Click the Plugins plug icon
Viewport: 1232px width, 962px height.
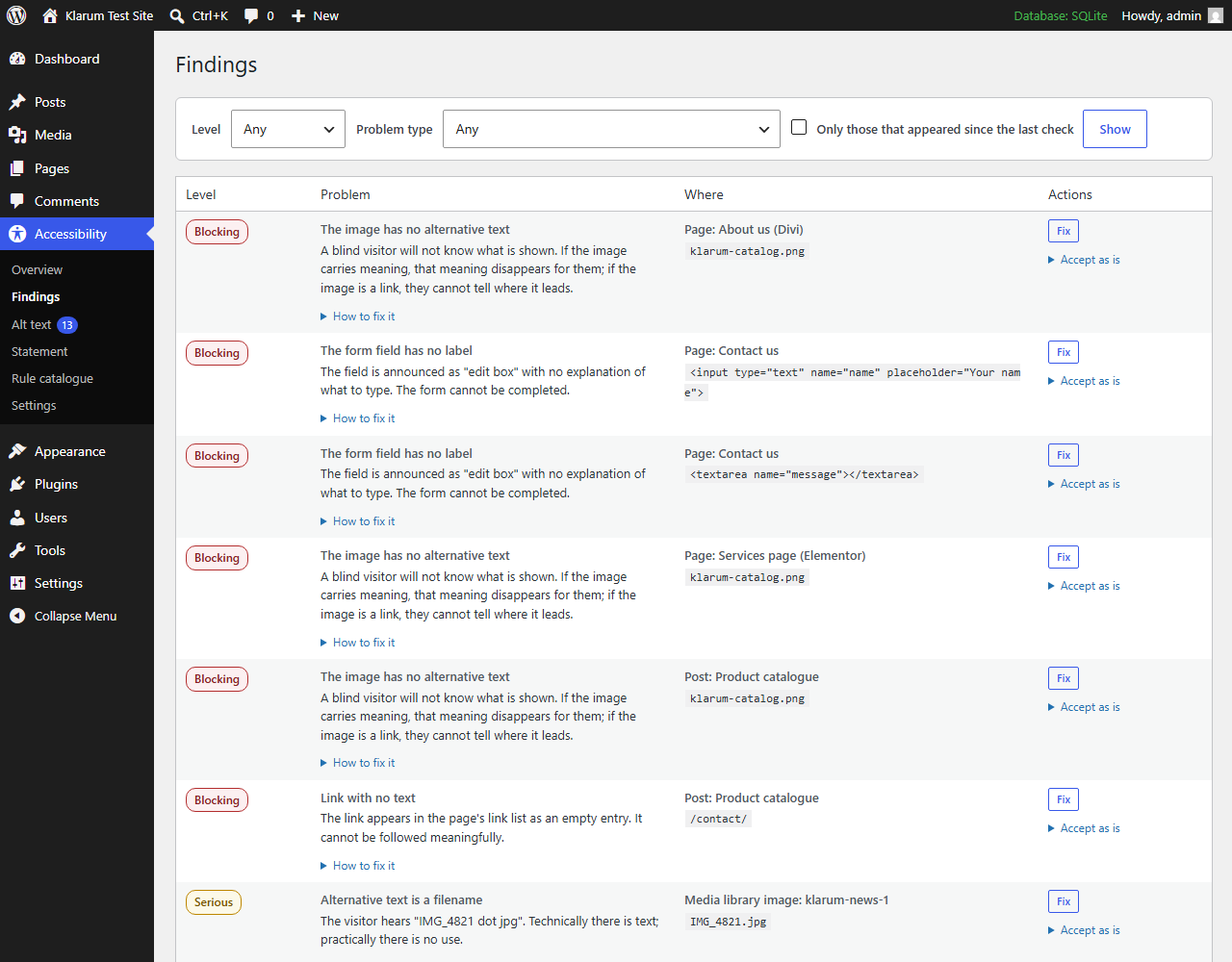pos(17,484)
